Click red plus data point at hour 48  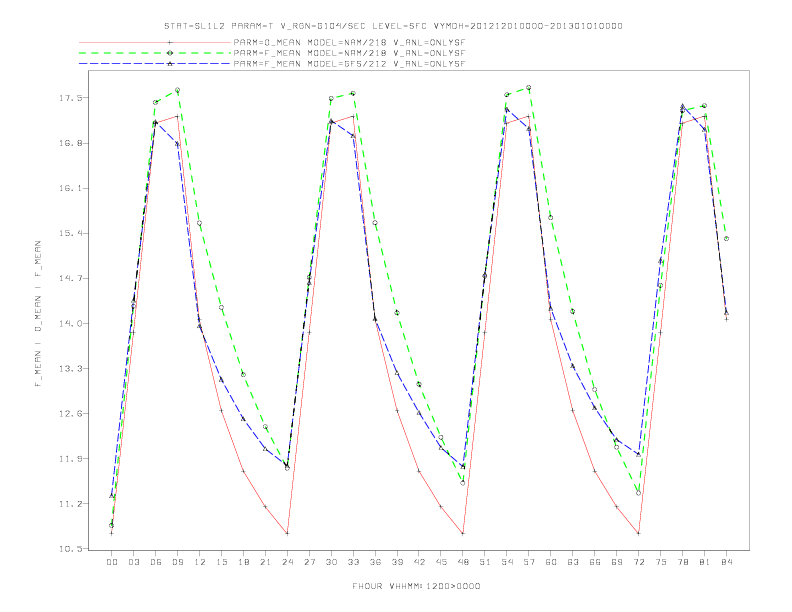(x=463, y=533)
